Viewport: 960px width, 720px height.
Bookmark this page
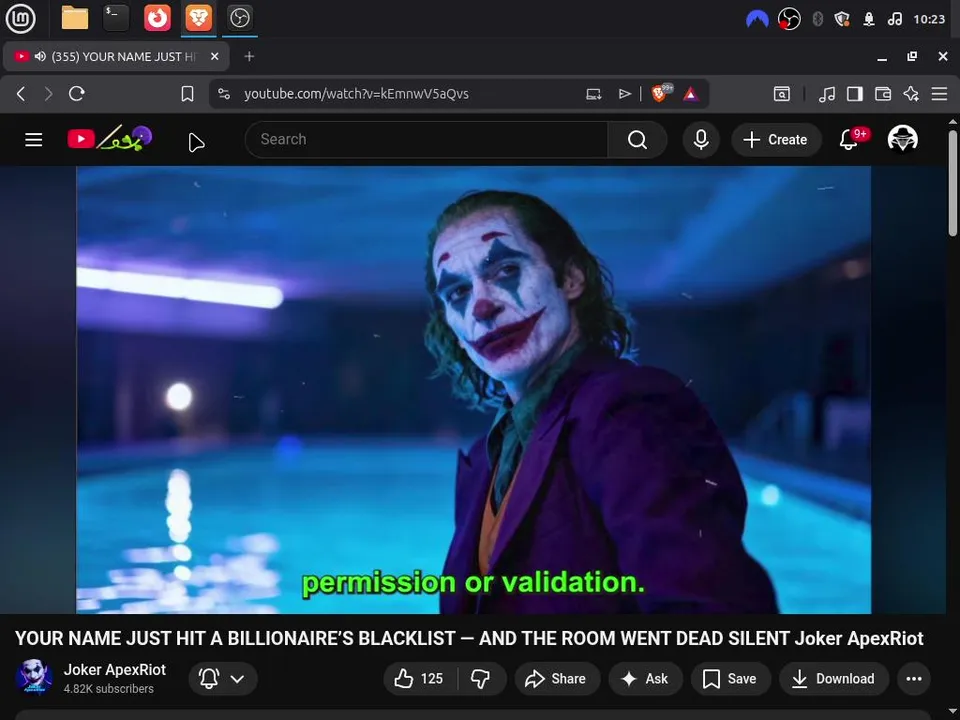(x=187, y=94)
